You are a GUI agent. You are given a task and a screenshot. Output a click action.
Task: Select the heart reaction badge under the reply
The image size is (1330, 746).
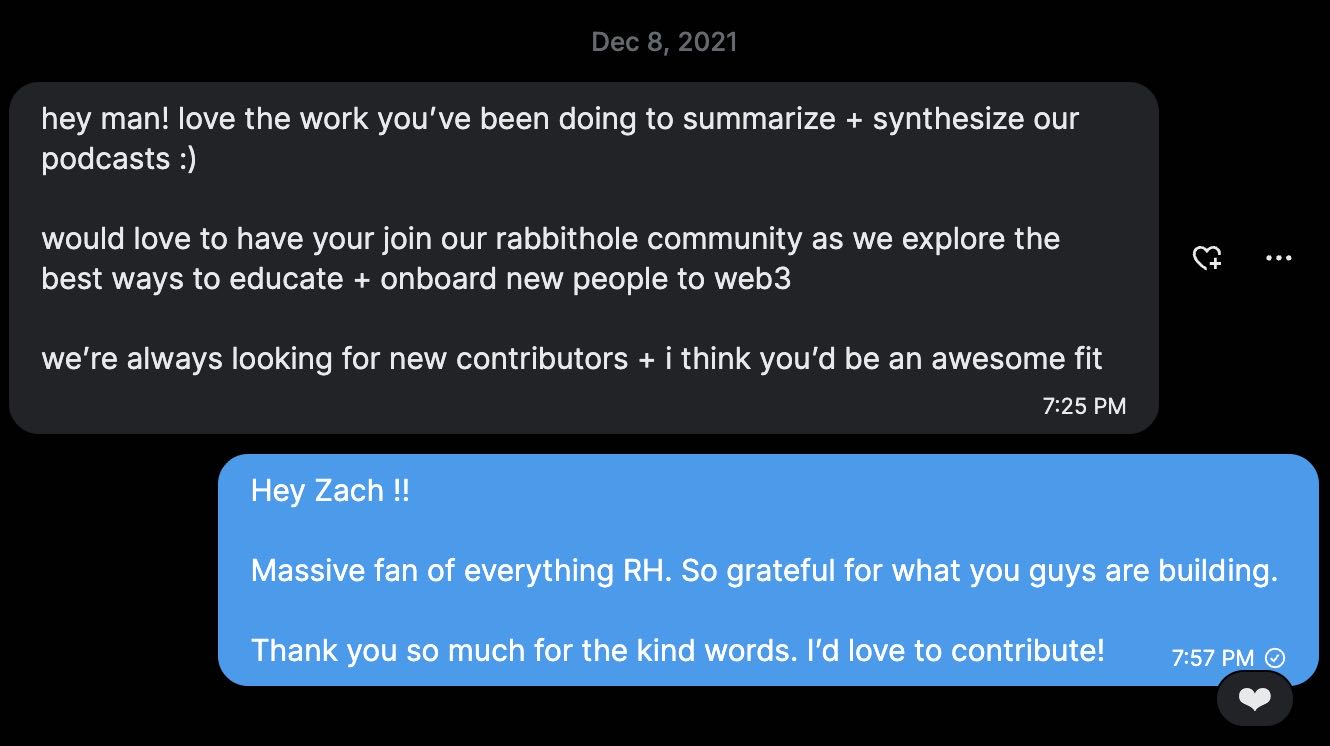[1255, 699]
